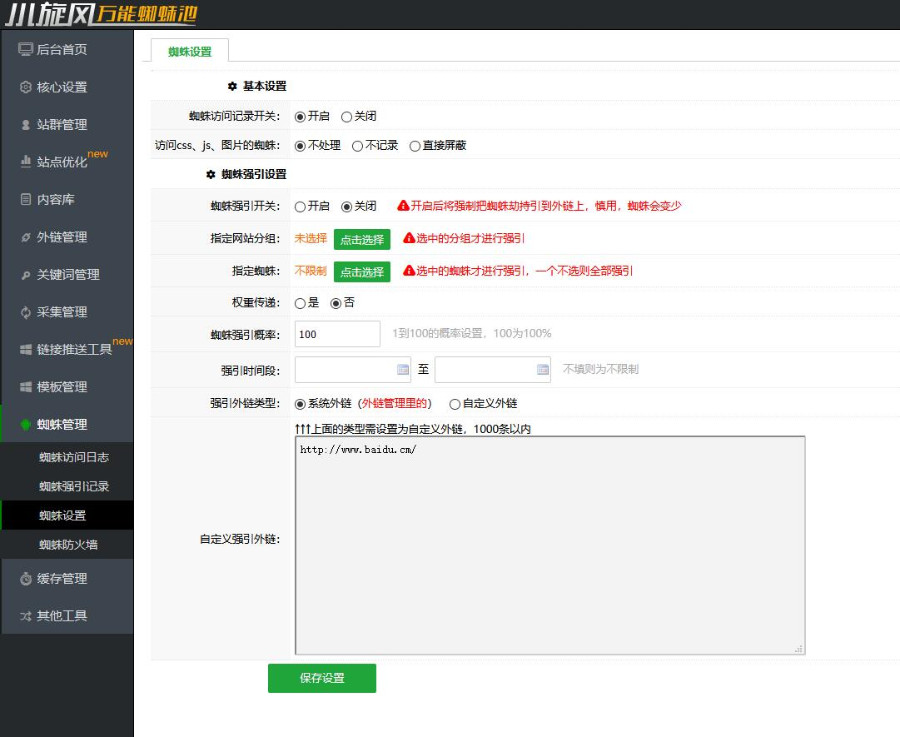Click the document icon beside 内容库
This screenshot has height=737, width=900.
(26, 200)
